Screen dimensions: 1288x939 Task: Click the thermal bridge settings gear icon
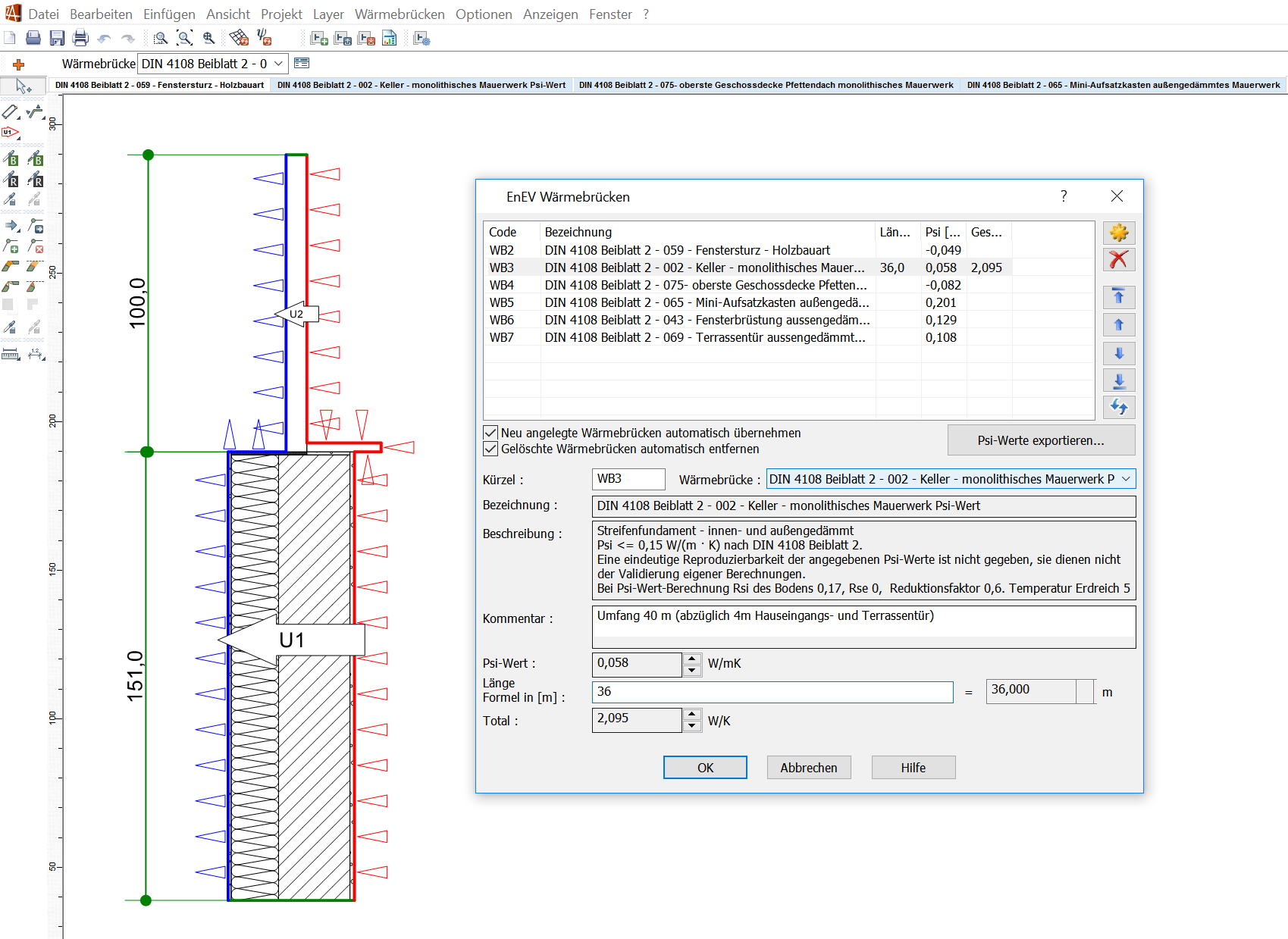click(422, 38)
